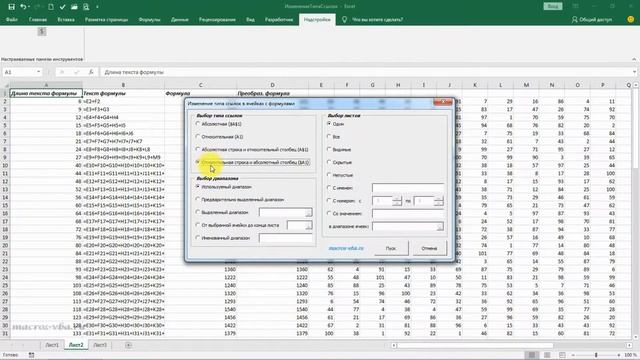Screen dimensions: 640x360
Task: Click the Отмена button in dialog
Action: (429, 248)
